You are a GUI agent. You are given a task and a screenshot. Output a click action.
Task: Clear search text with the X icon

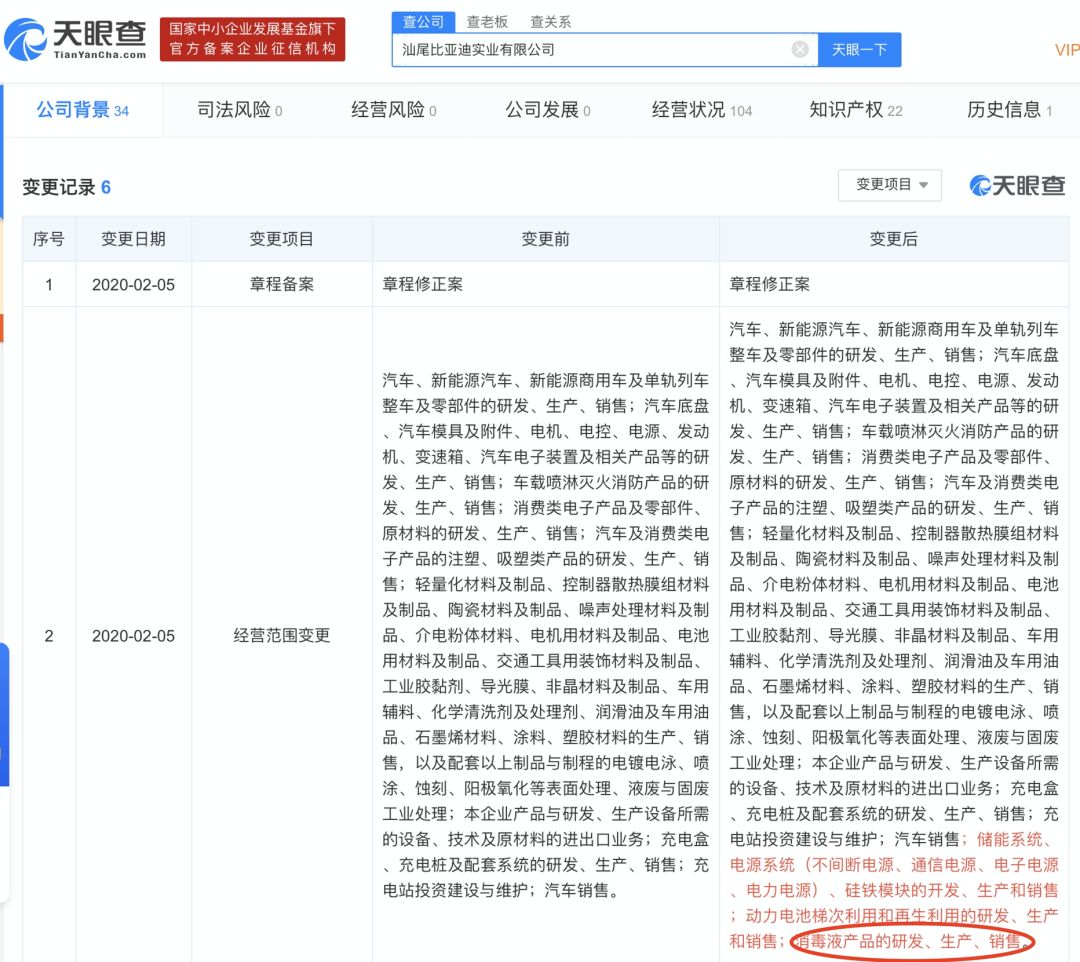[x=800, y=49]
